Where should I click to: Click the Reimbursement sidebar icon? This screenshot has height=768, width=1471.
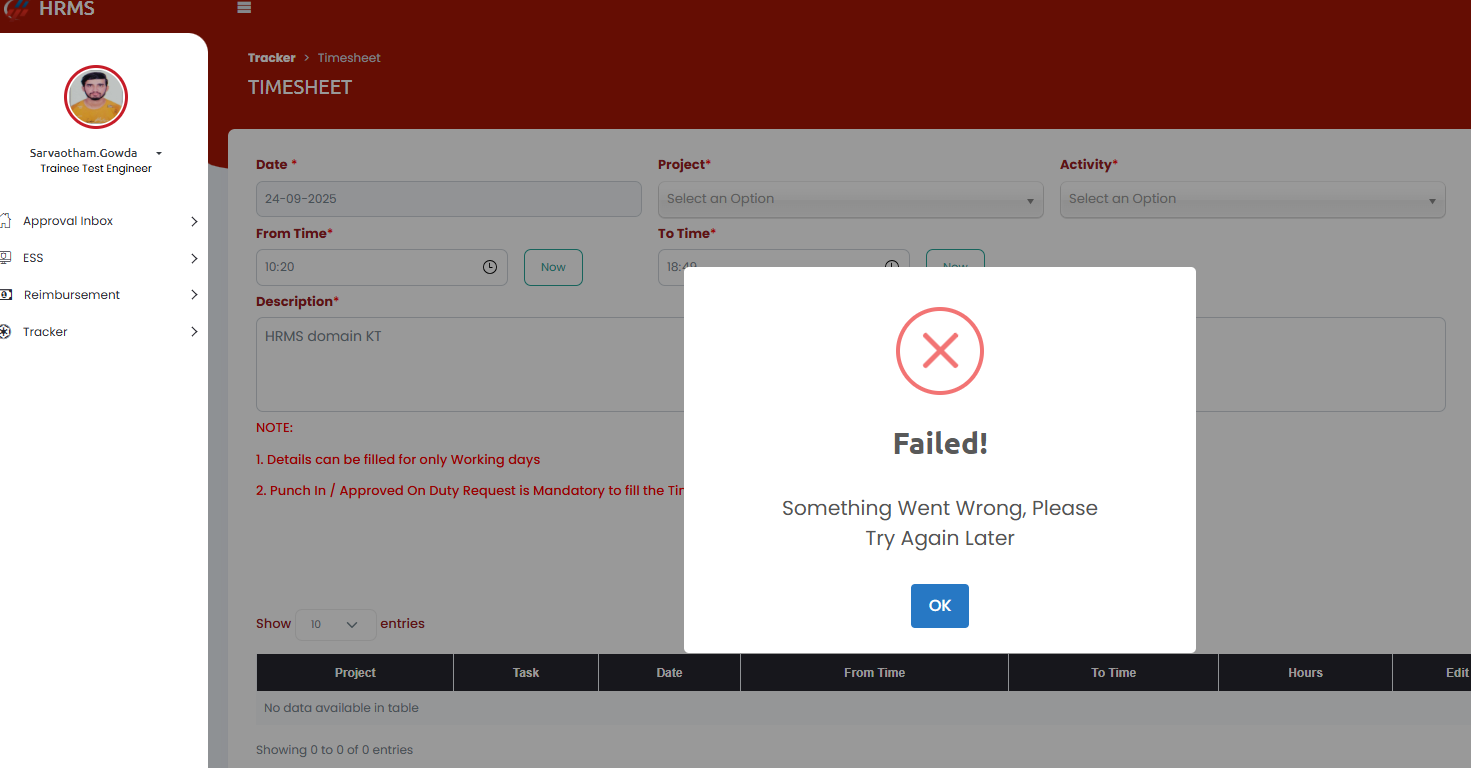(5, 295)
